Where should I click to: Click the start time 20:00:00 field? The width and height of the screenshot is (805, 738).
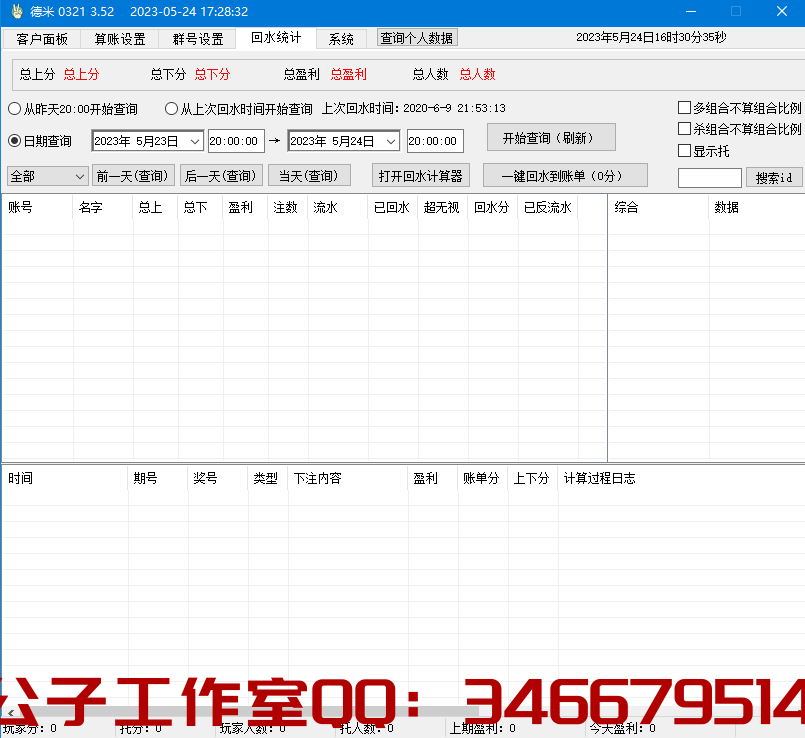tap(236, 141)
